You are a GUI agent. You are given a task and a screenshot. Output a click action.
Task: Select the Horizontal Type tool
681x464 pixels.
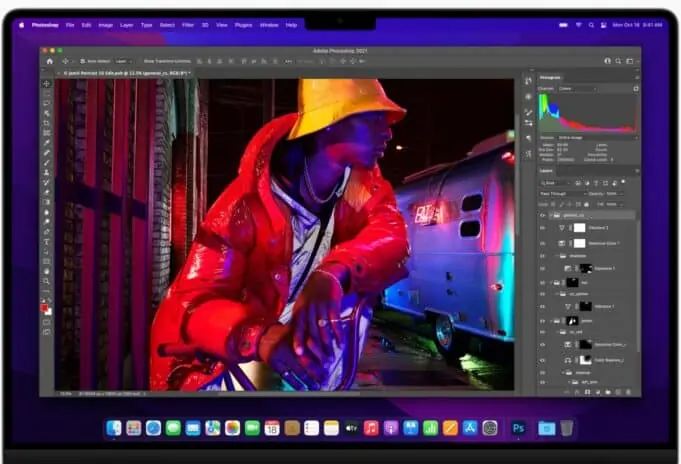[46, 242]
